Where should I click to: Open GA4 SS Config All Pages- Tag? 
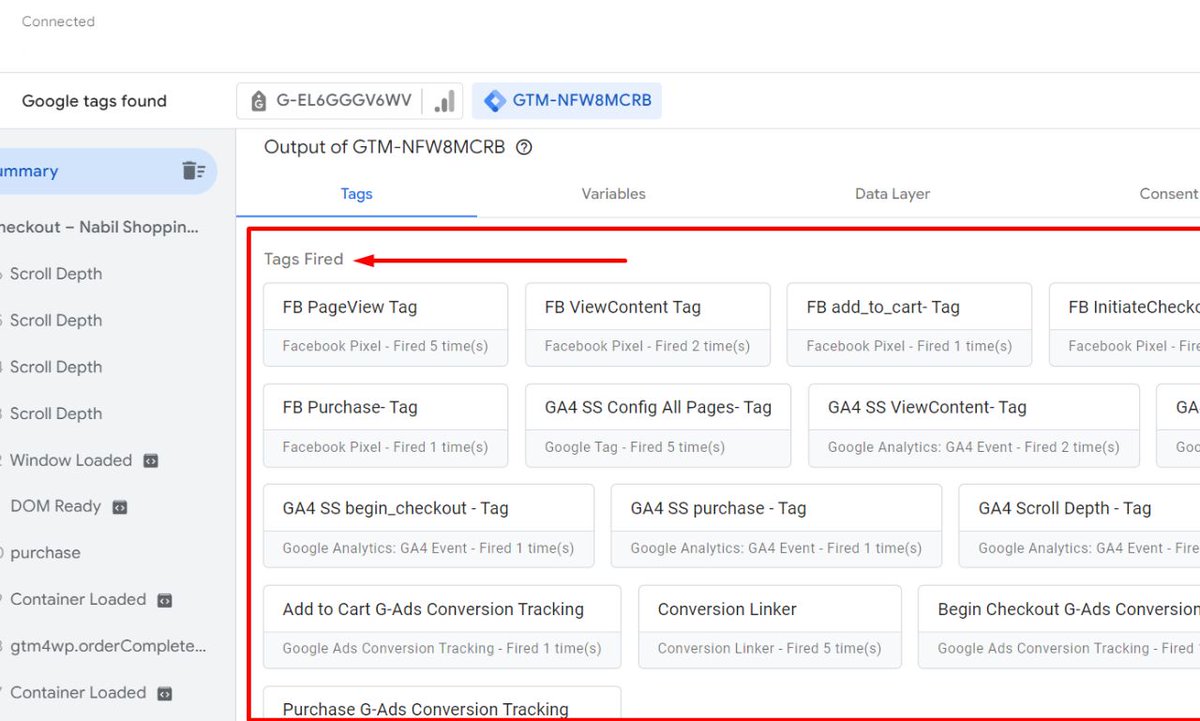(658, 425)
